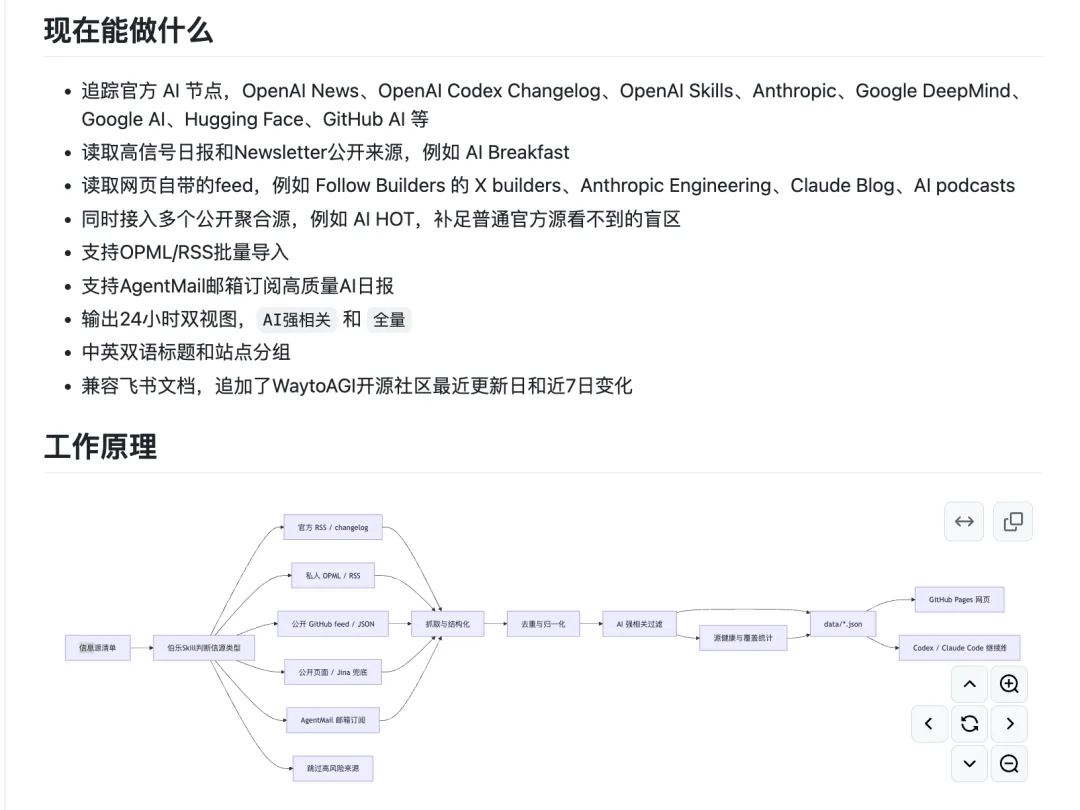1080x810 pixels.
Task: Click the bullet mentioning 'Follow Builders 的 X builders'
Action: point(548,185)
